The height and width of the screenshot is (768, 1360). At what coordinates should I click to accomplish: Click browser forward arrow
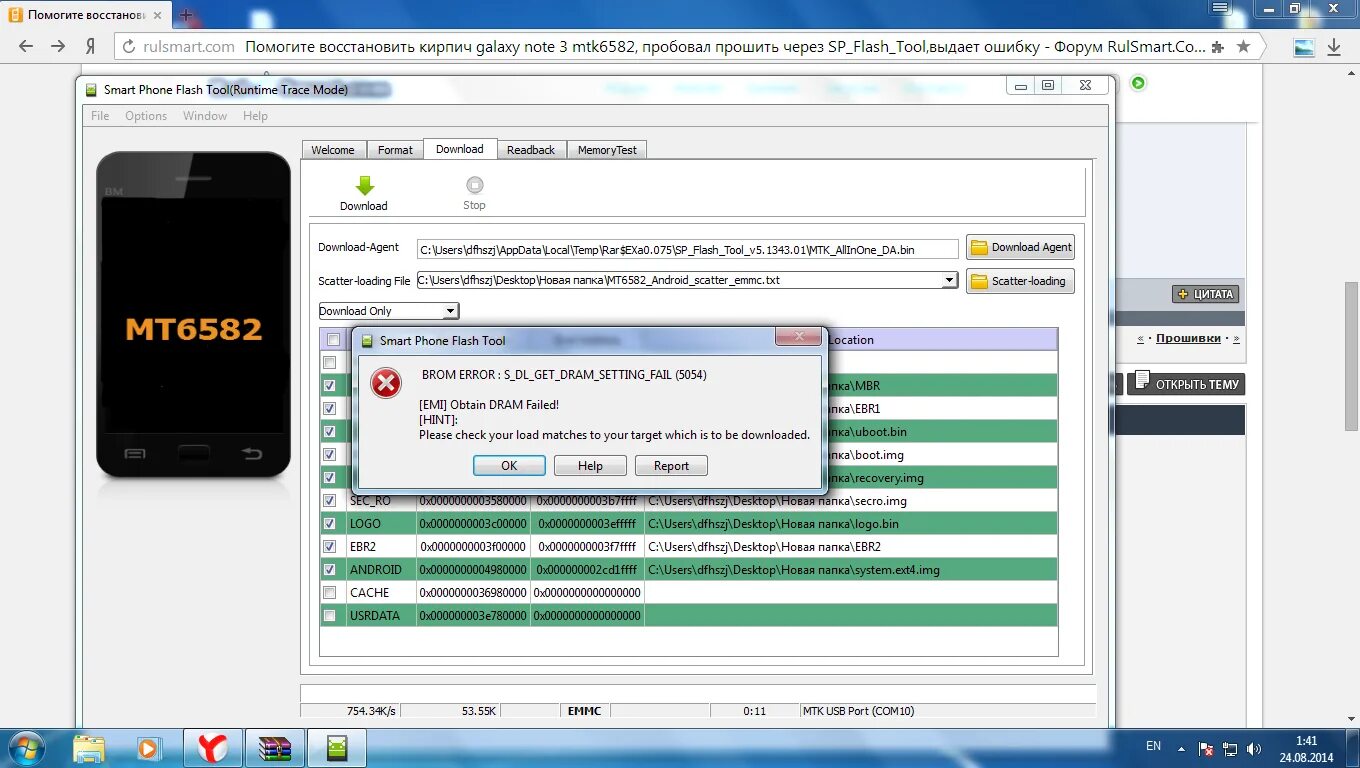click(x=58, y=46)
